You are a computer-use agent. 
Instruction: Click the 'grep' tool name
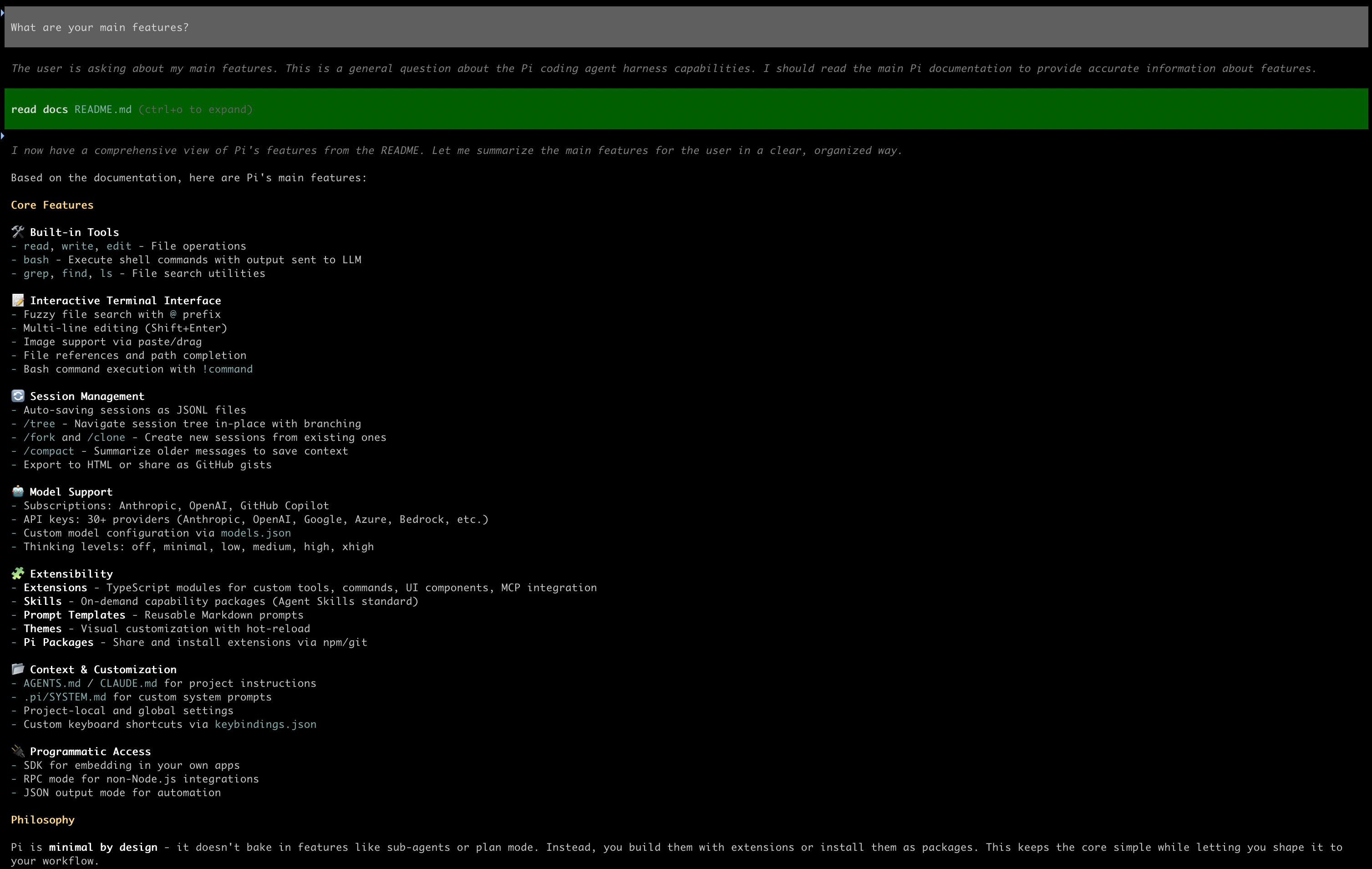pos(36,273)
